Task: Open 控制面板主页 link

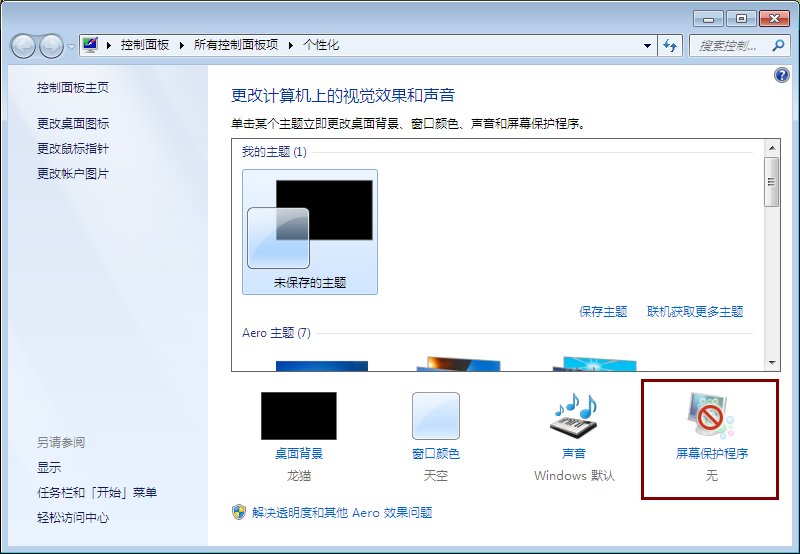Action: (x=73, y=88)
